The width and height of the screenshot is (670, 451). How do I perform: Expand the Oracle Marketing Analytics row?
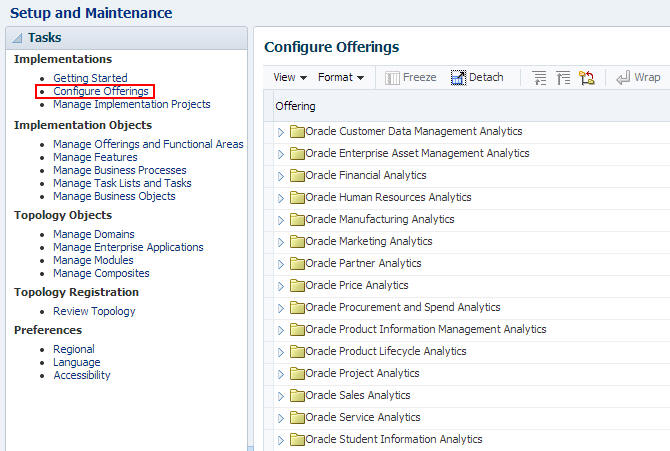click(x=281, y=242)
